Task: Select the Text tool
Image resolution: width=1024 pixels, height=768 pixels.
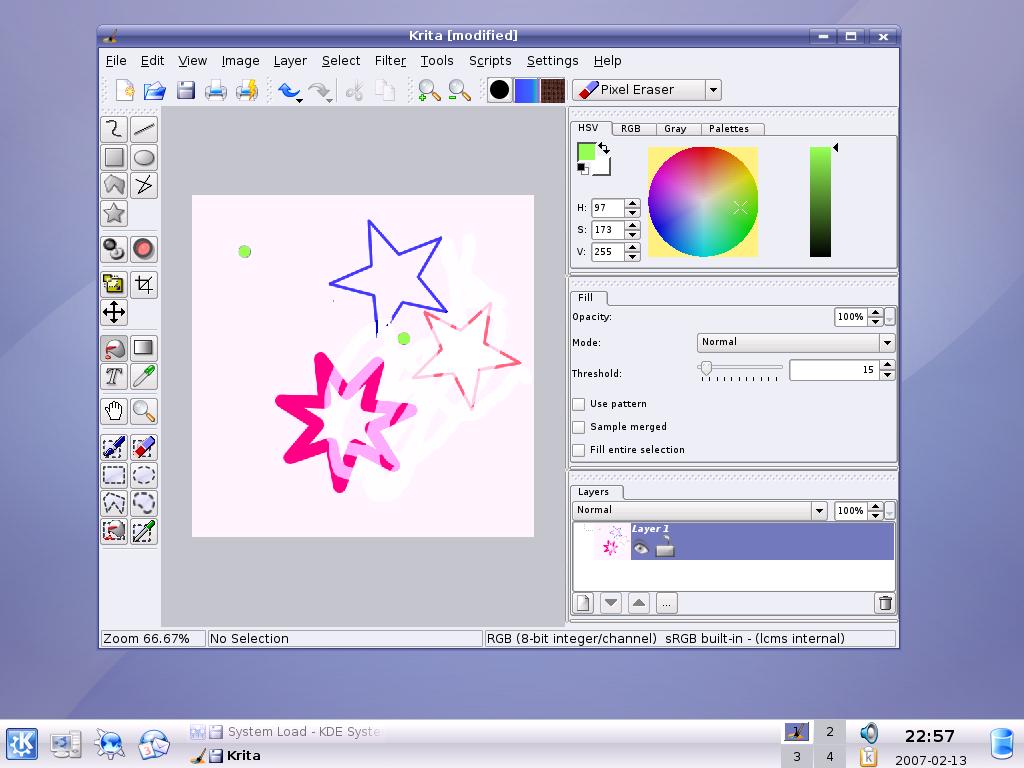Action: 114,376
